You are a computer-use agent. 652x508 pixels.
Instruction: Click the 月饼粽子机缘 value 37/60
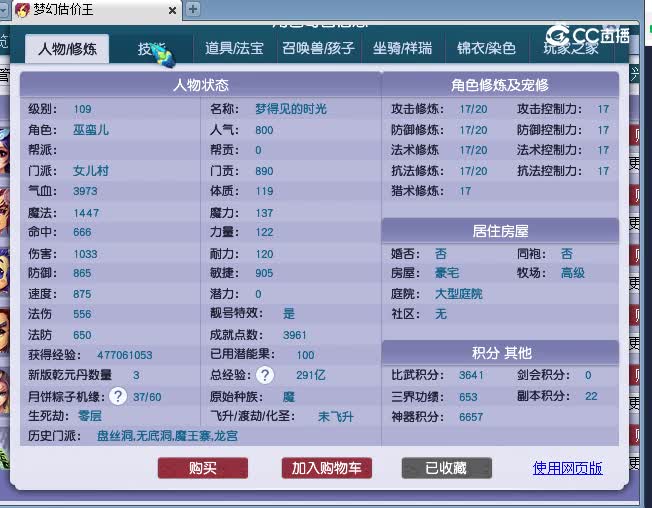(147, 397)
